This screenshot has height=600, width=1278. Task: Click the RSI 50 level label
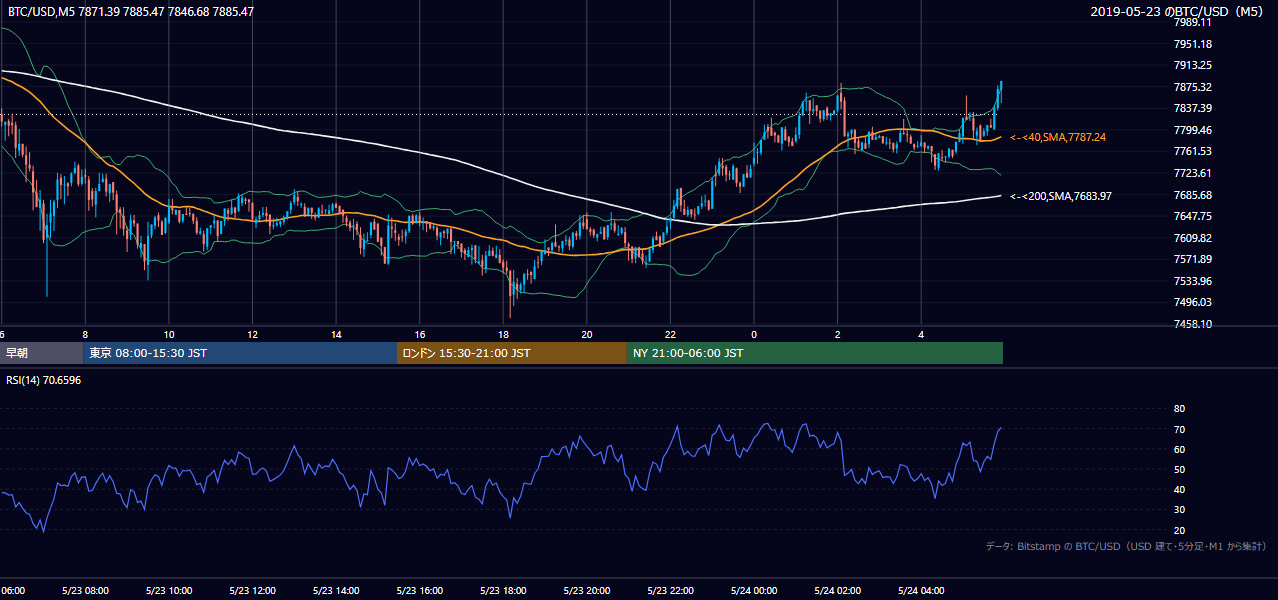tap(1179, 469)
